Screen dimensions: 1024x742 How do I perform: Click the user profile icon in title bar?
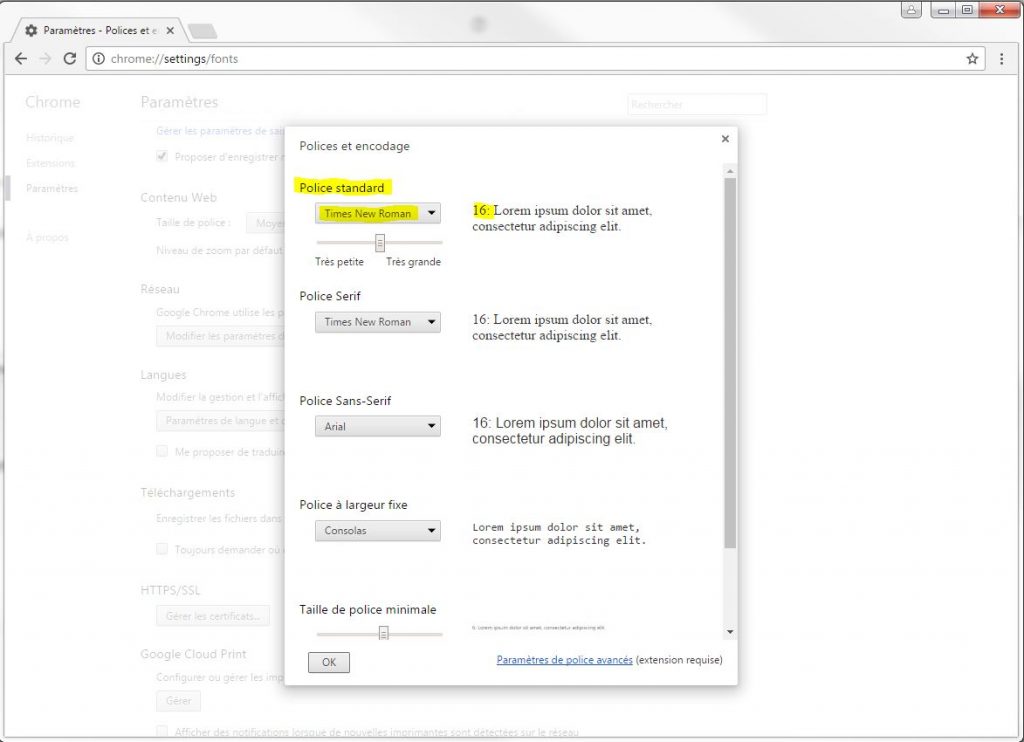910,10
